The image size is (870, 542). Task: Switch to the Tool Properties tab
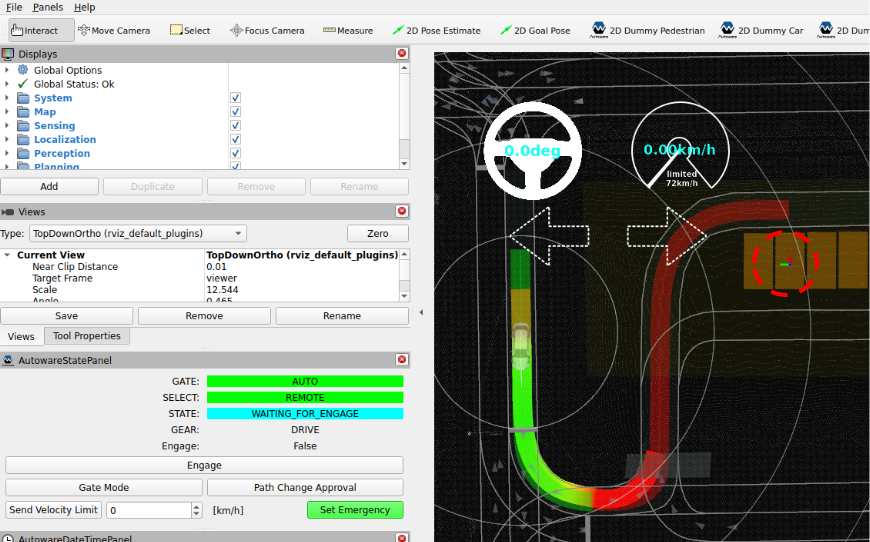(x=86, y=337)
